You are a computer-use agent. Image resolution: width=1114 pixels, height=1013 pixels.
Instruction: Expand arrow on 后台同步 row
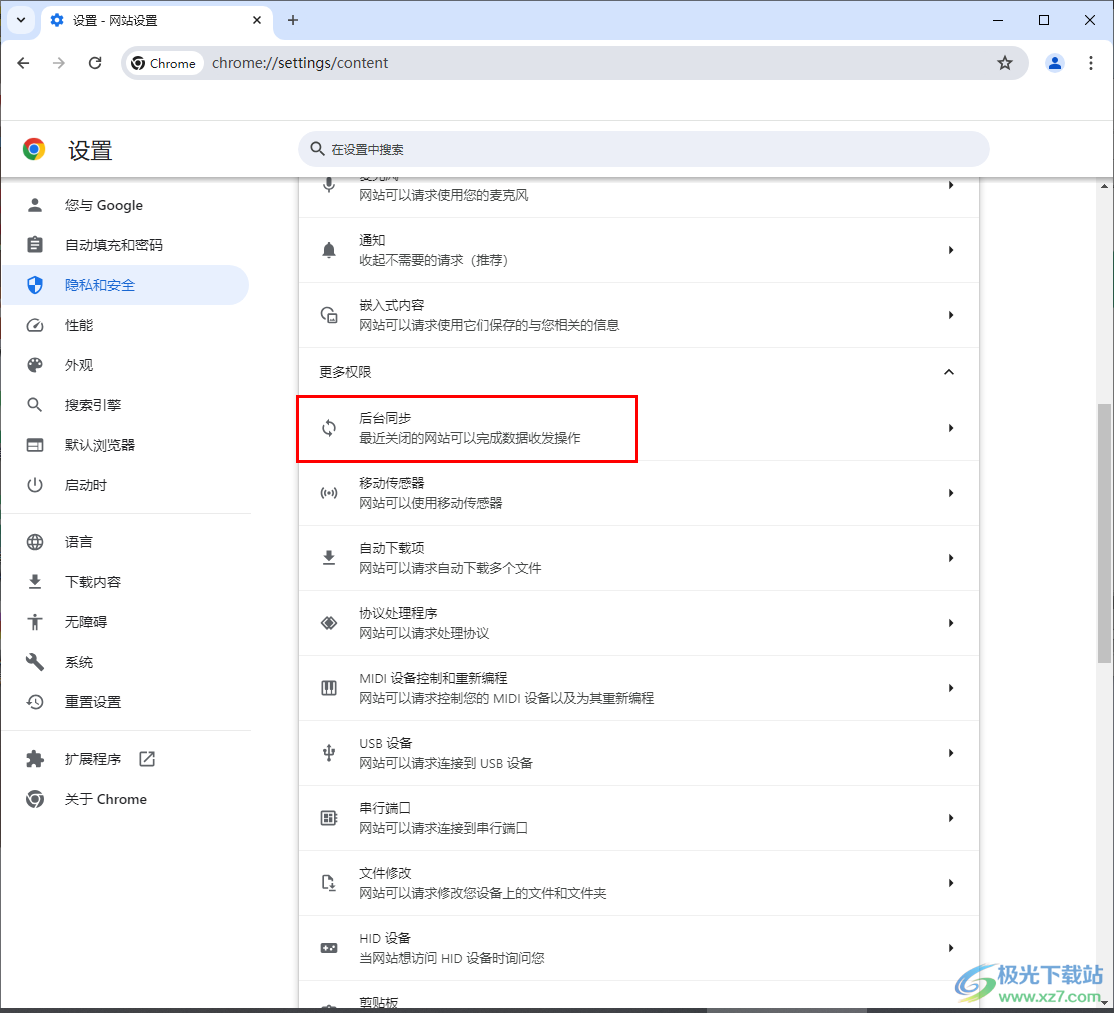point(951,428)
